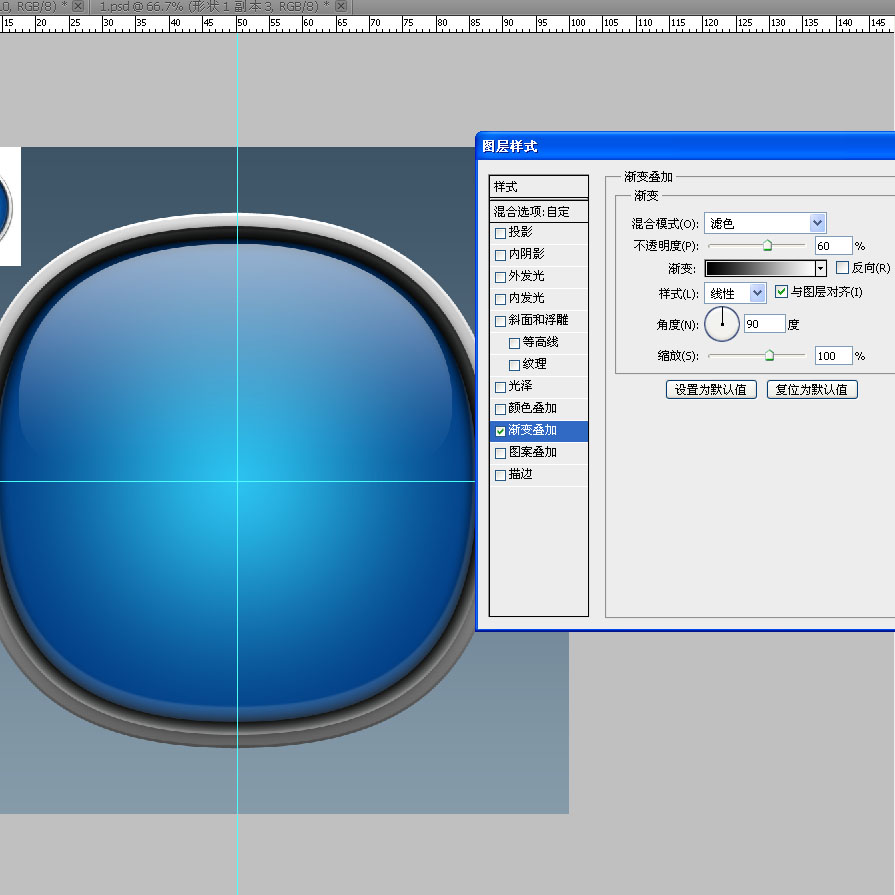Click the 缩放 scale slider handle
The width and height of the screenshot is (895, 895).
coord(769,355)
